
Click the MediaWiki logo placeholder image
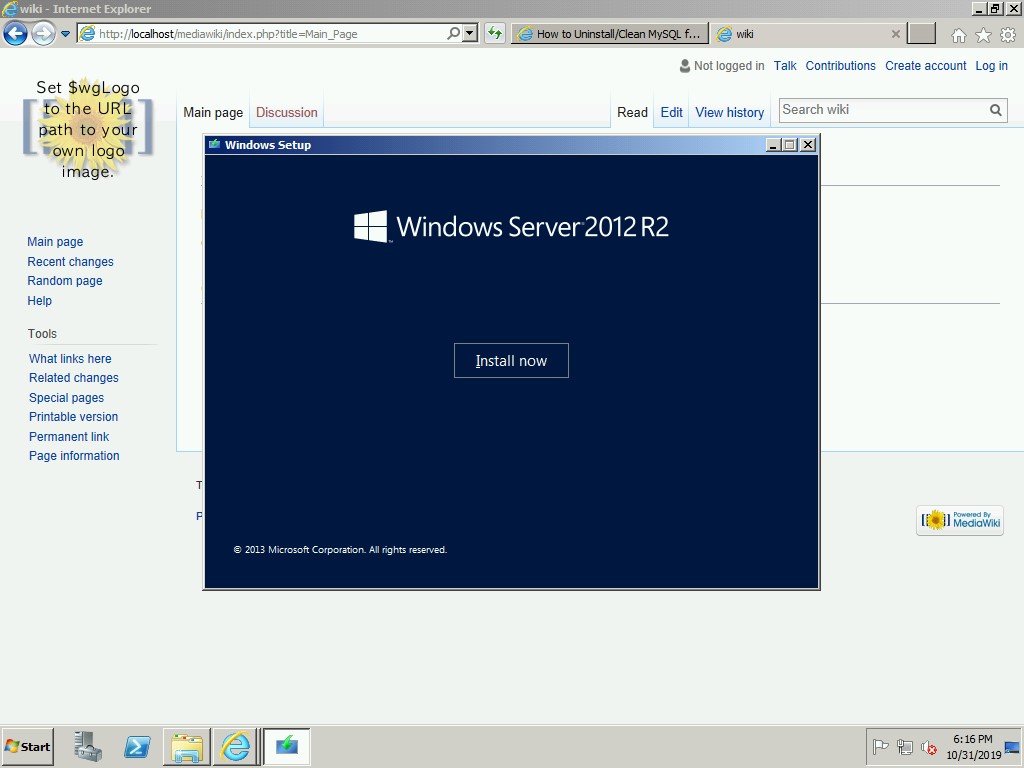pos(88,129)
